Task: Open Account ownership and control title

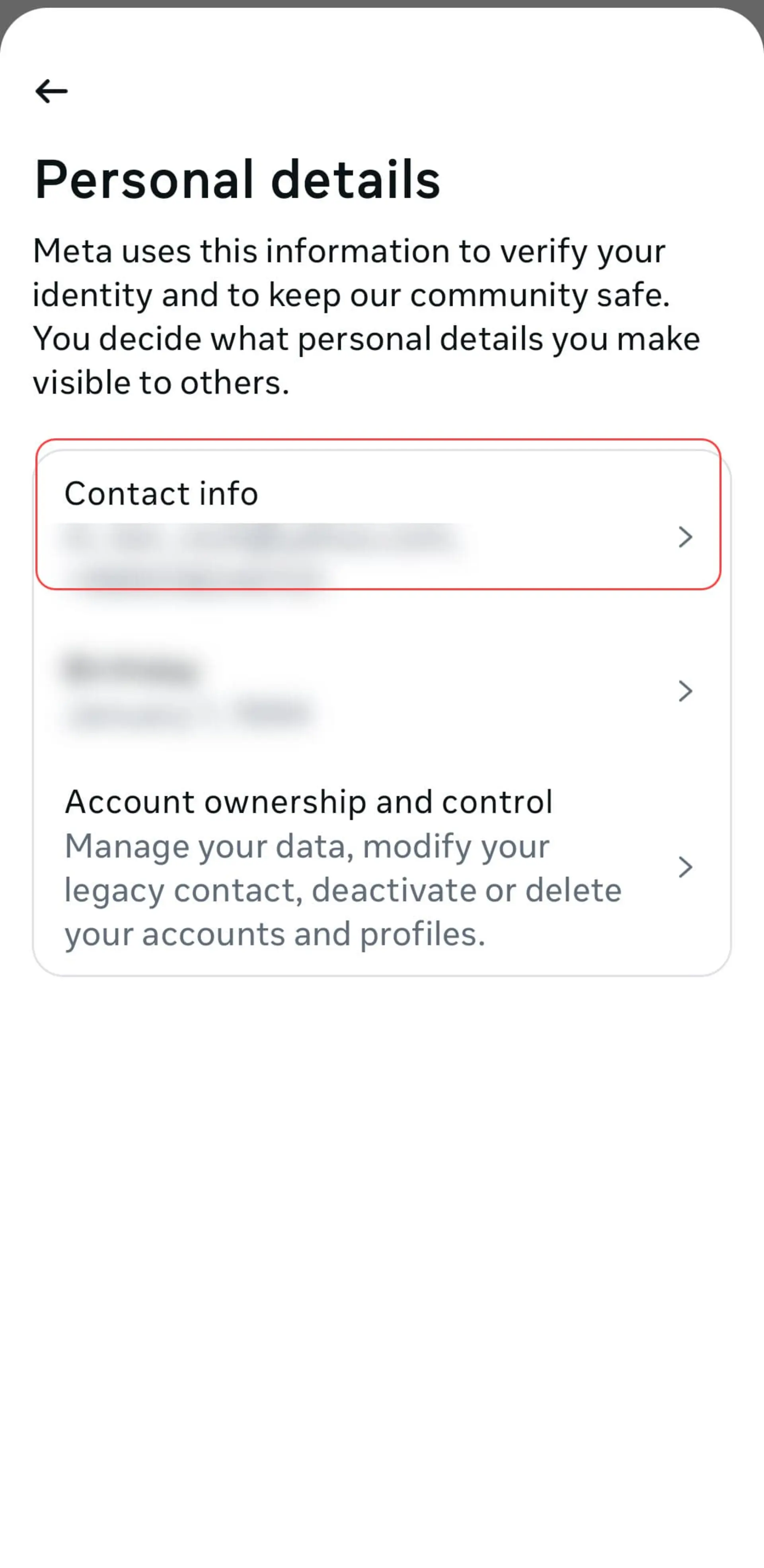Action: click(309, 802)
